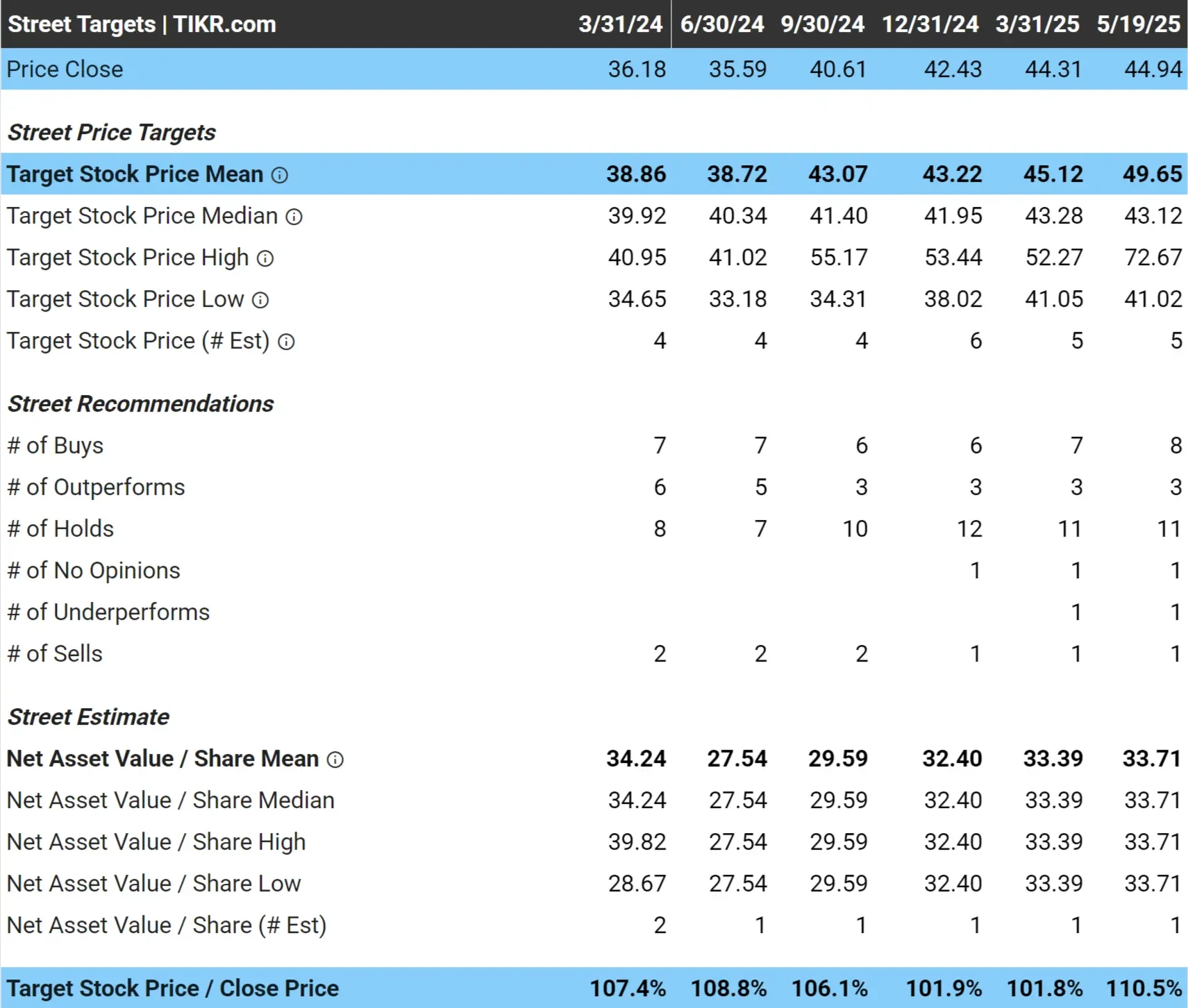
Task: Click info icon beside Target Stock Price (# Est)
Action: (286, 342)
